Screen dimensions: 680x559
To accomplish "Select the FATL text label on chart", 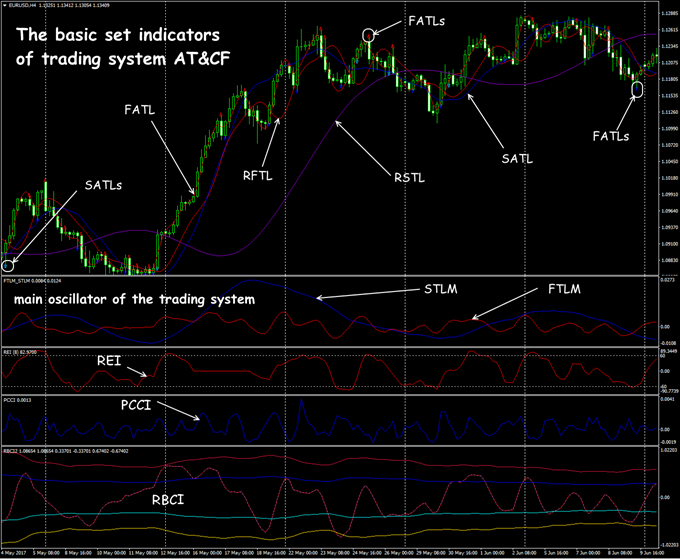I will click(x=140, y=107).
